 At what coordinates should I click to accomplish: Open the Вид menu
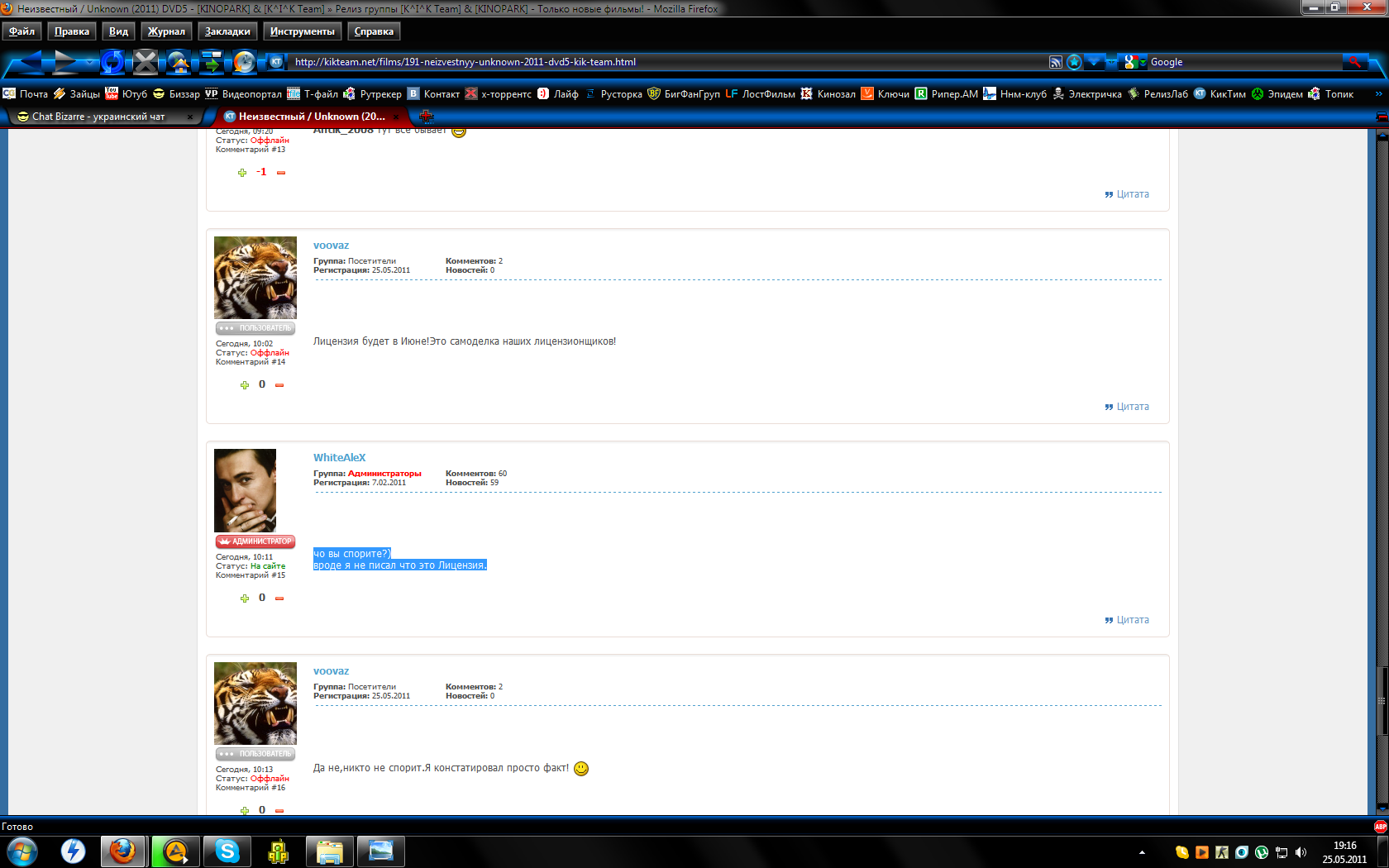118,31
